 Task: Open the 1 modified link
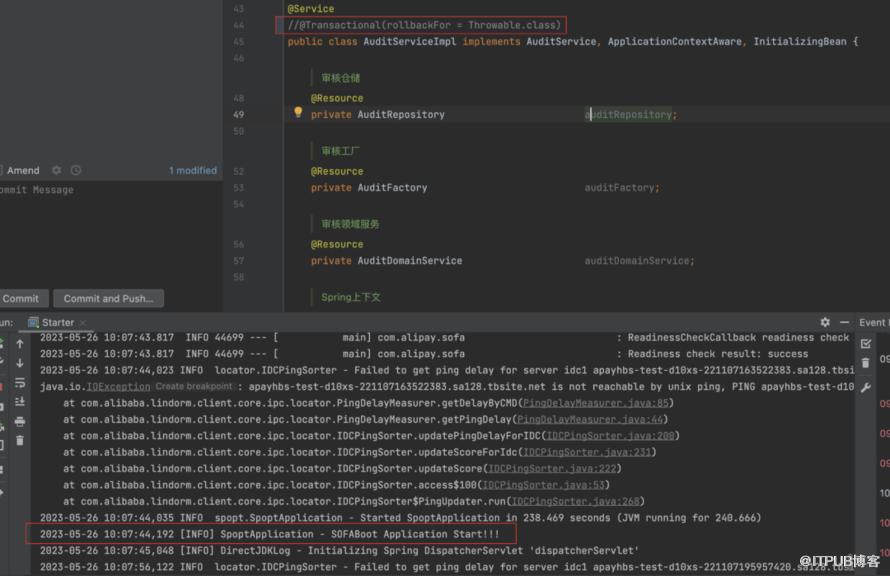pyautogui.click(x=192, y=171)
